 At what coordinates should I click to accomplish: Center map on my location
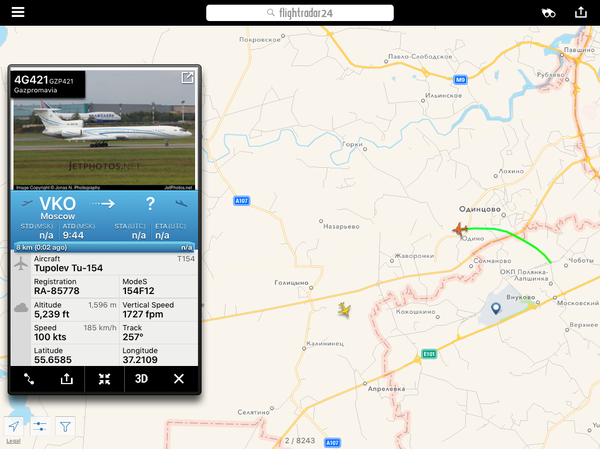coord(14,426)
